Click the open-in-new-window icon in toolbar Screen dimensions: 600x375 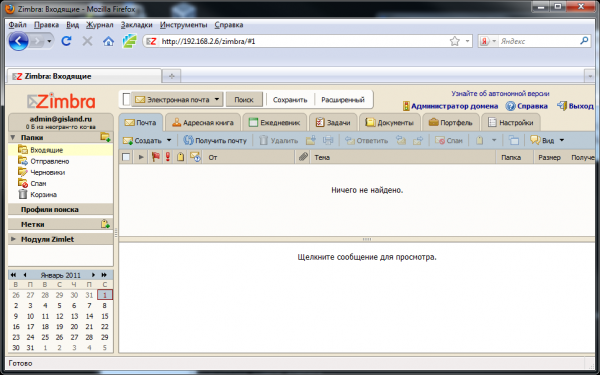pyautogui.click(x=513, y=140)
